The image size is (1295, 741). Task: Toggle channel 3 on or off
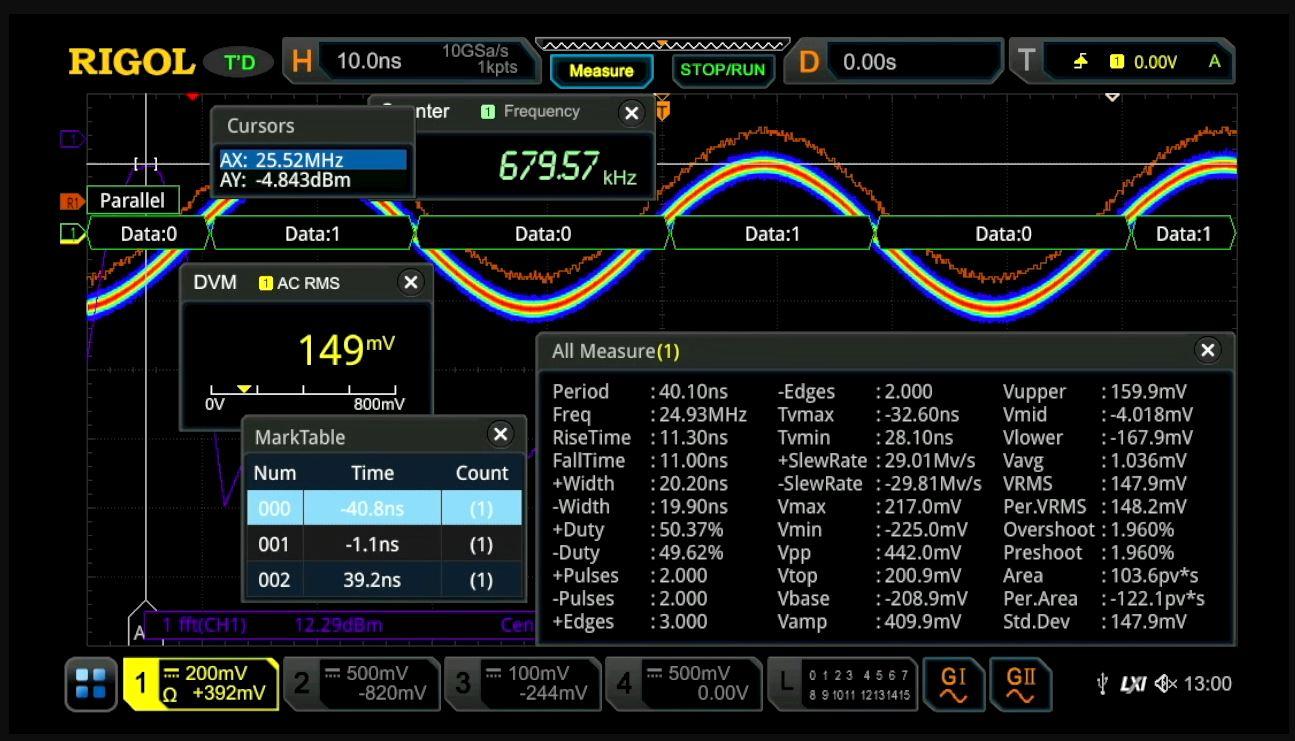pyautogui.click(x=523, y=684)
